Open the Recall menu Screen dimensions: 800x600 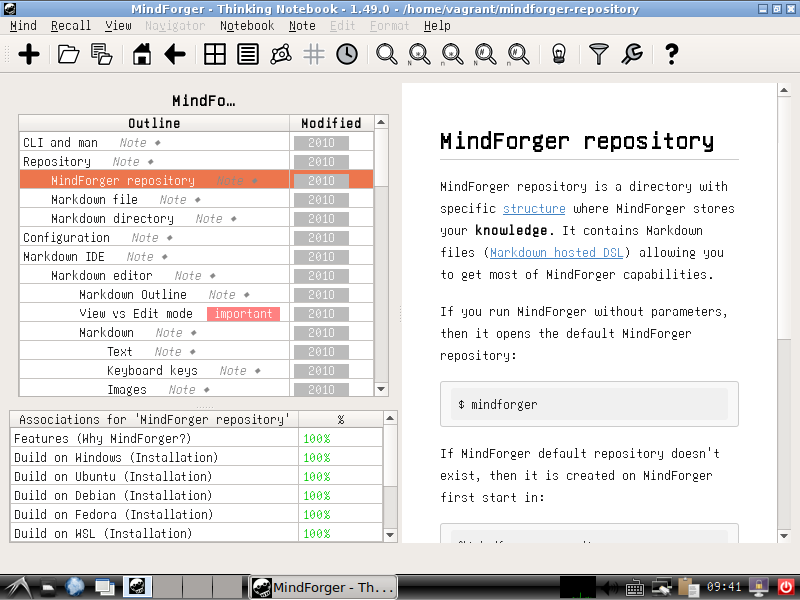tap(71, 26)
